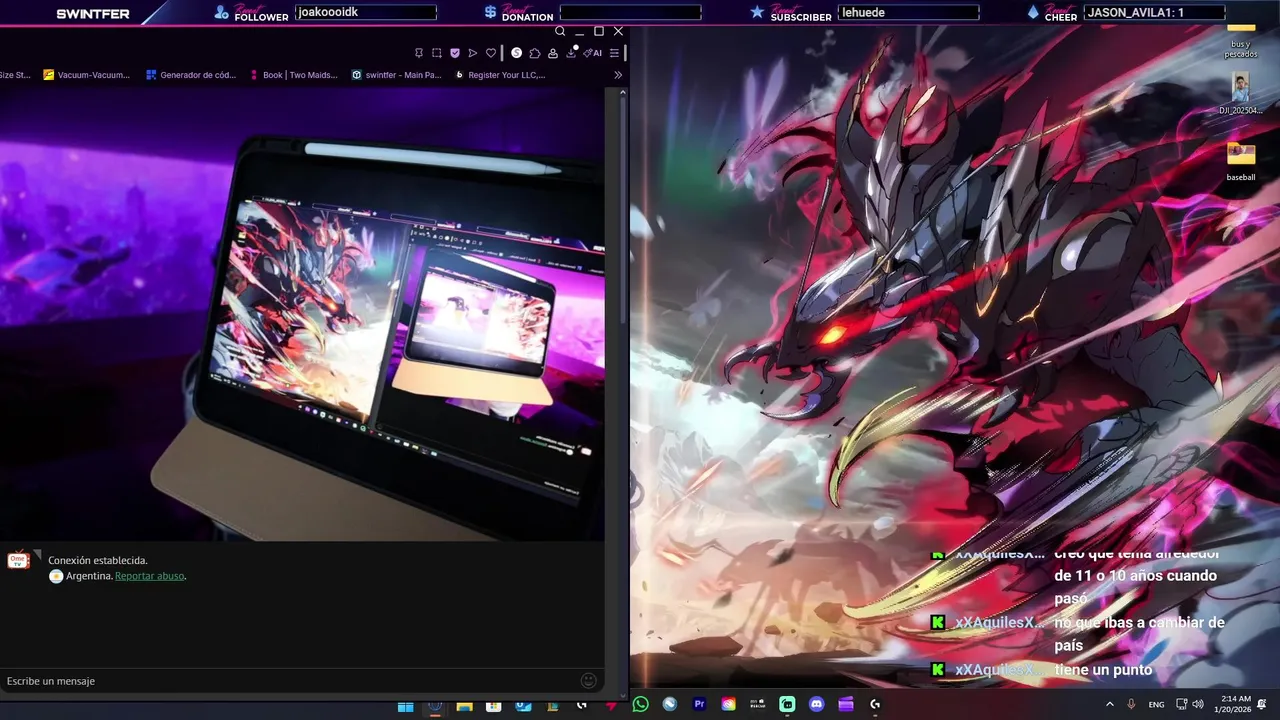The width and height of the screenshot is (1280, 720).
Task: Click the stranger's video feed
Action: 302,314
